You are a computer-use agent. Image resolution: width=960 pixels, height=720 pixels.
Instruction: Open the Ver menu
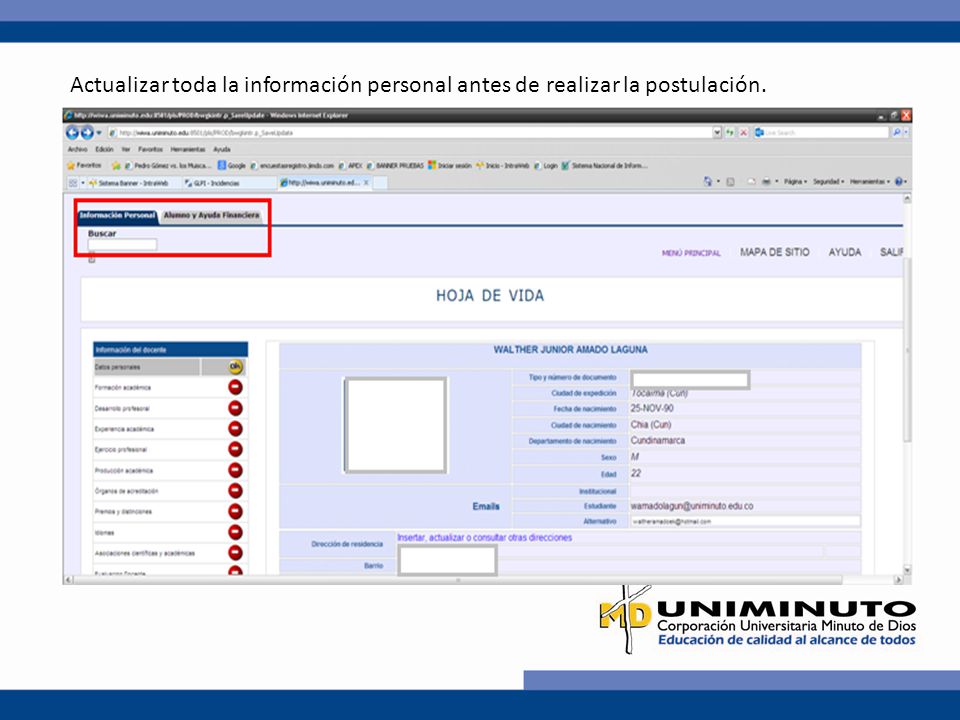pos(126,149)
